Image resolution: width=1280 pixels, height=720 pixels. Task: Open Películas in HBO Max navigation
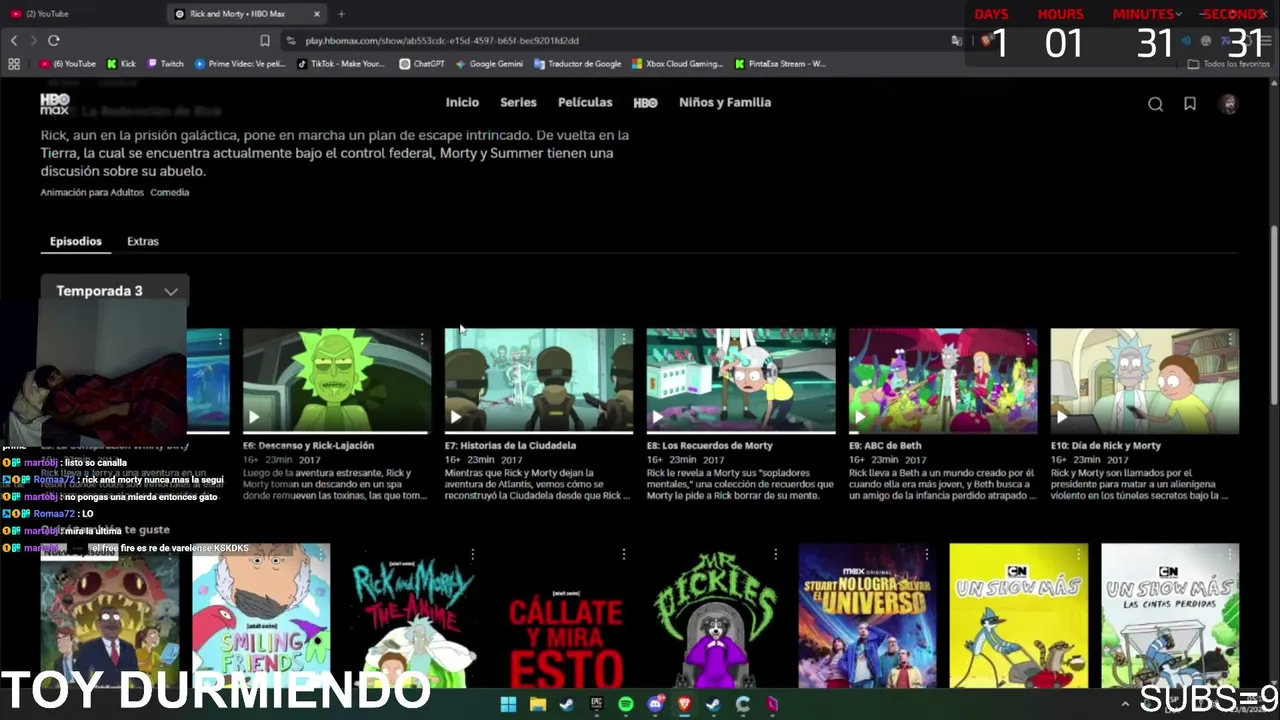pos(585,102)
